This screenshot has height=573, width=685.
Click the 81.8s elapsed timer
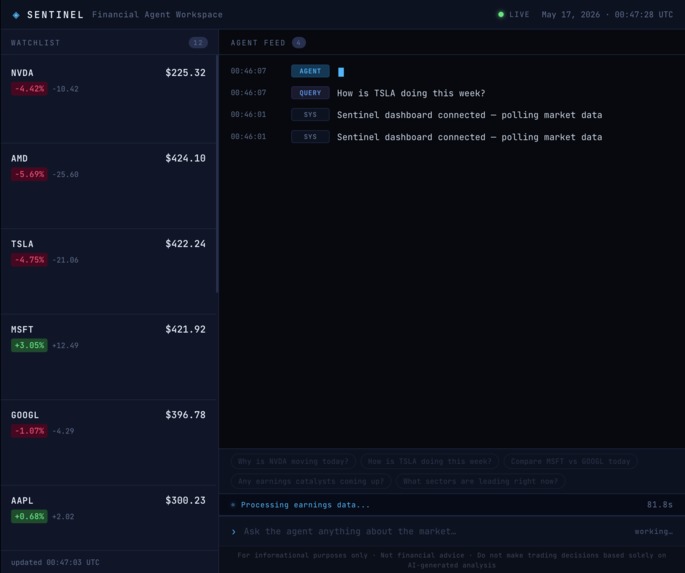(660, 505)
